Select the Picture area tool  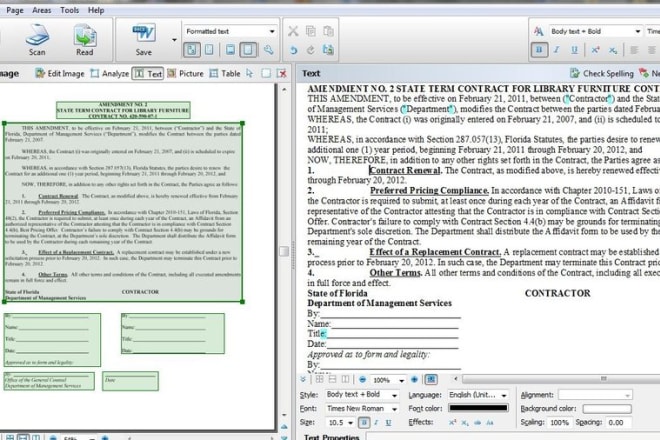point(185,74)
